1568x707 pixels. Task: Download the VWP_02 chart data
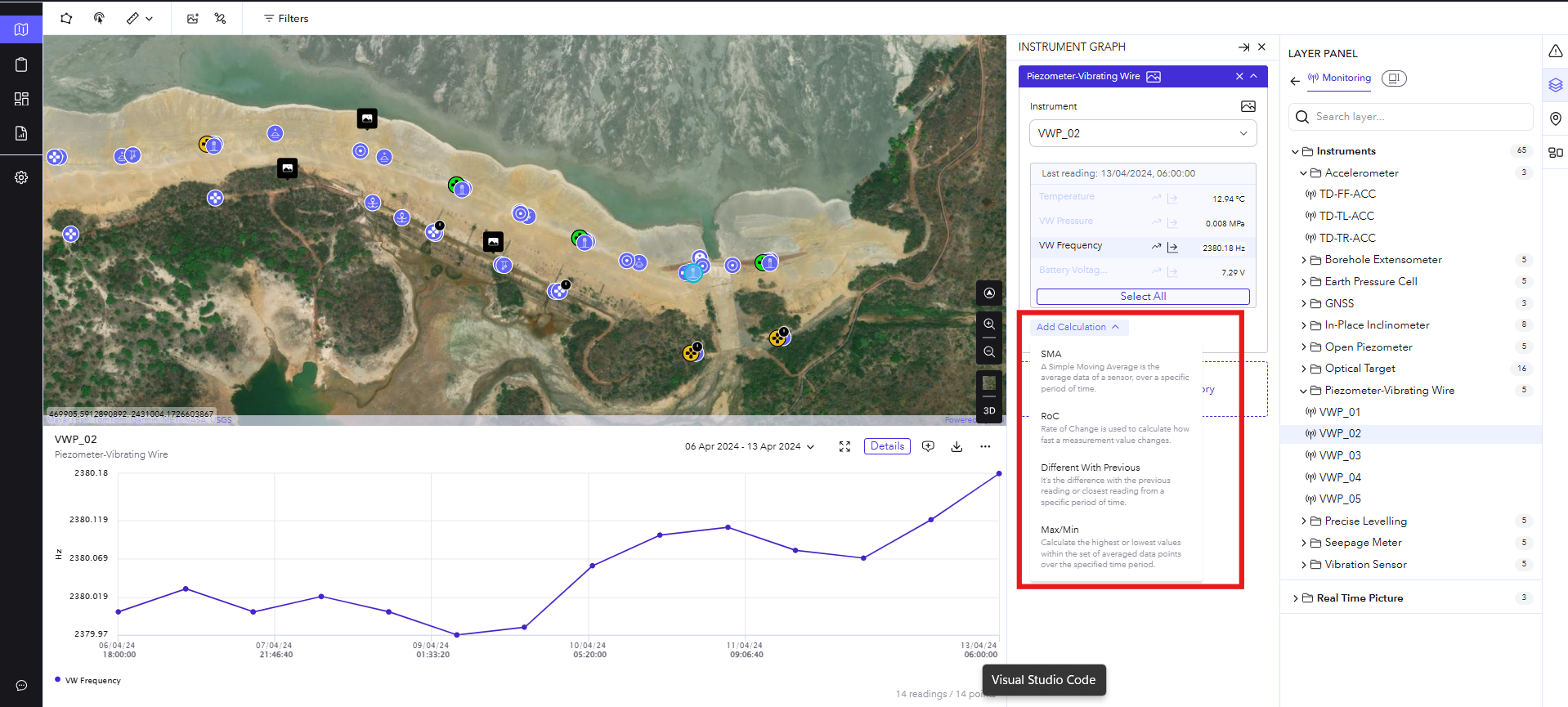click(x=956, y=446)
